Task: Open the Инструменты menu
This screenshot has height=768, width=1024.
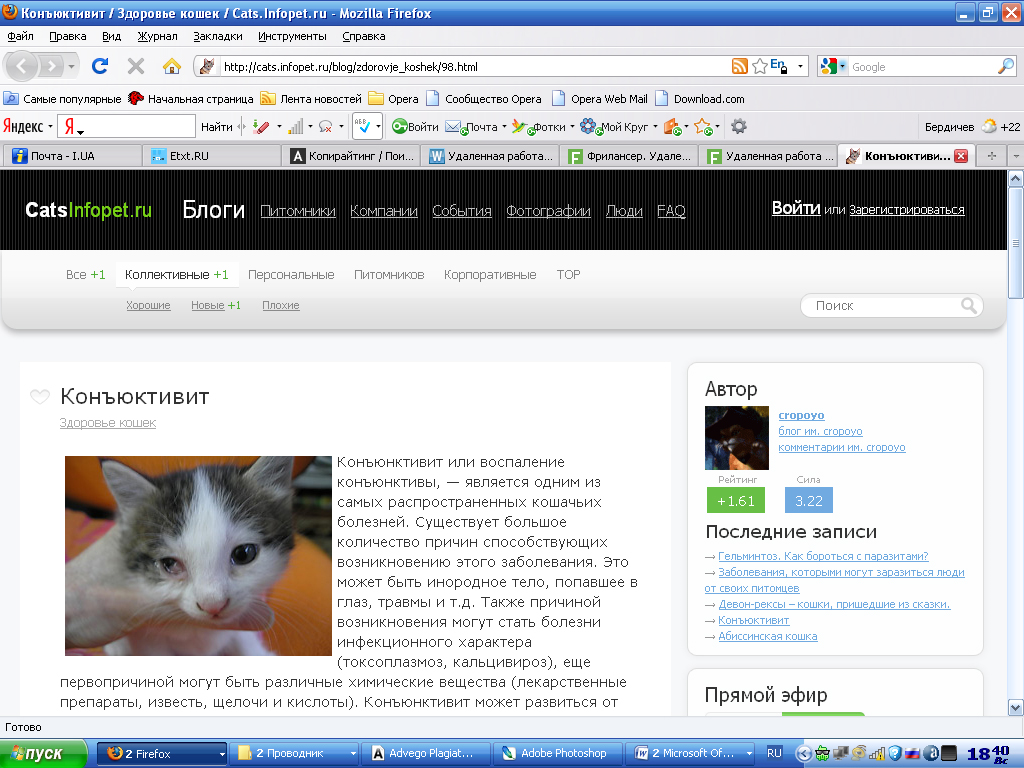Action: pos(292,36)
